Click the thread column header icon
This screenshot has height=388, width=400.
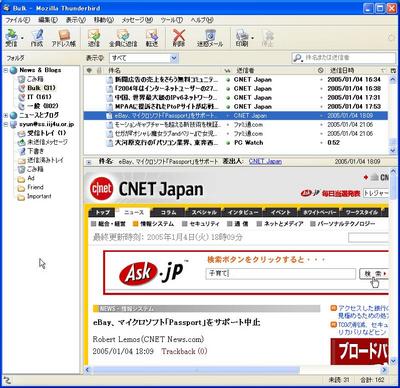(89, 70)
